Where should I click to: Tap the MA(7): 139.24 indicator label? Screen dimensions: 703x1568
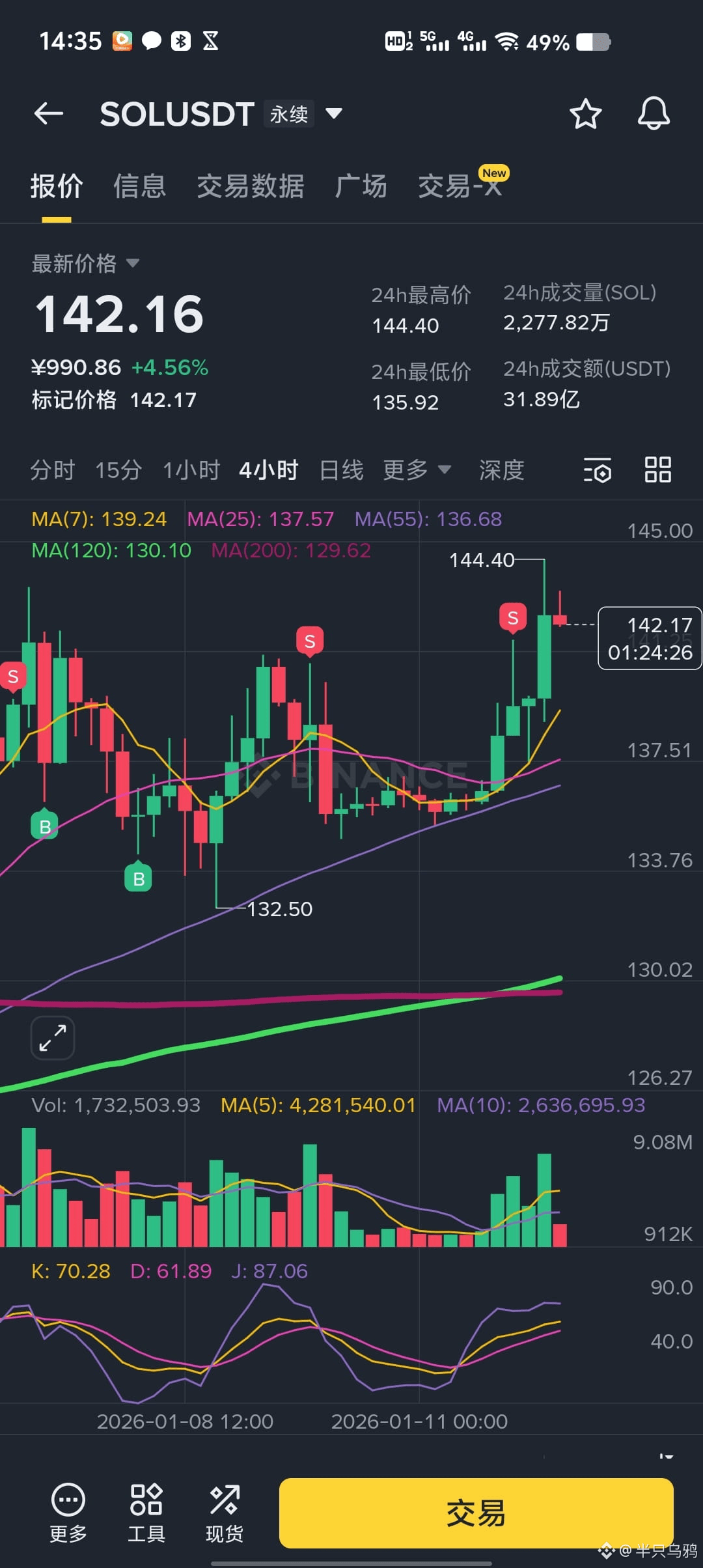[99, 519]
